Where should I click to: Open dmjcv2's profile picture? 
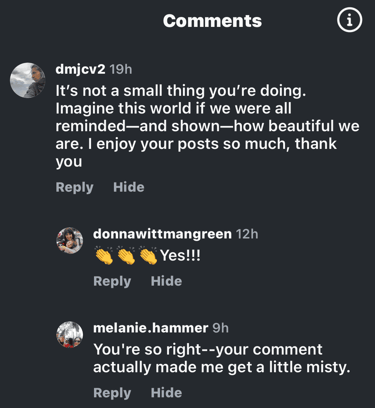28,80
